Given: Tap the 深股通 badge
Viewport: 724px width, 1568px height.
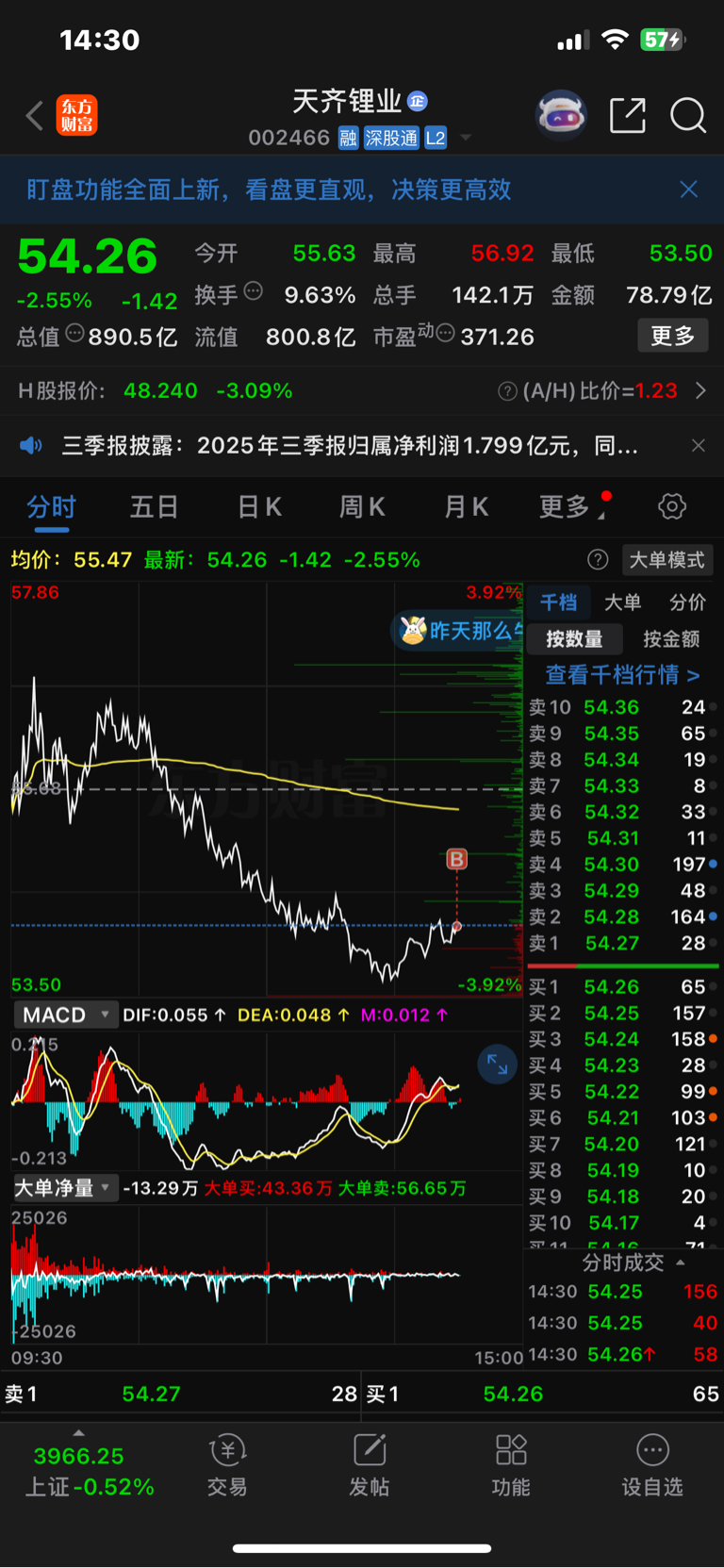Looking at the screenshot, I should pyautogui.click(x=391, y=138).
